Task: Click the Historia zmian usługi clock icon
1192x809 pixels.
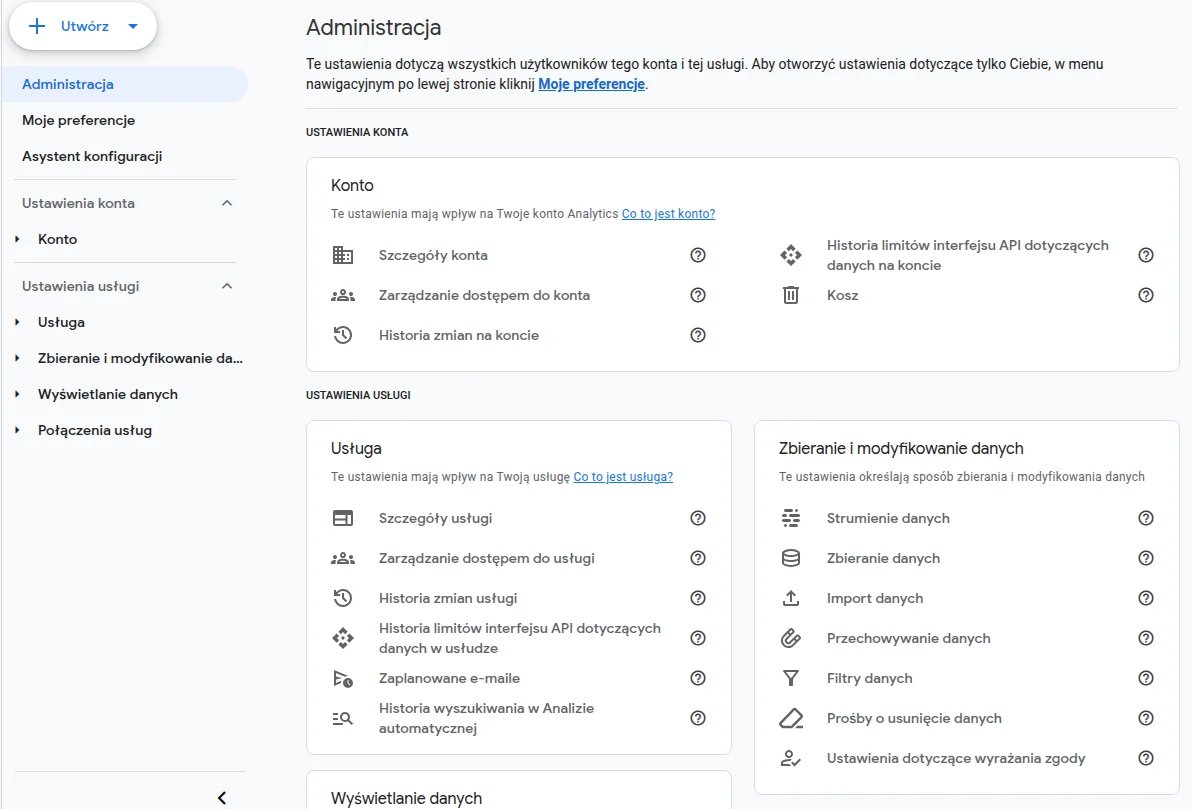Action: tap(343, 598)
